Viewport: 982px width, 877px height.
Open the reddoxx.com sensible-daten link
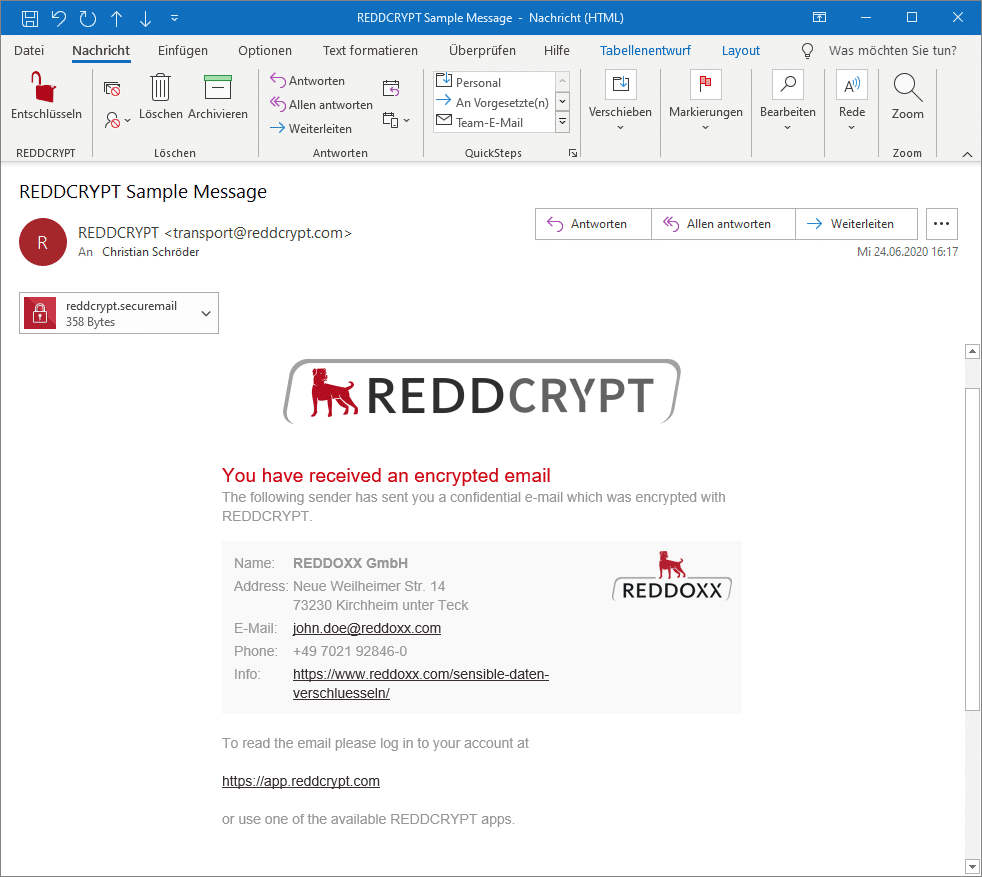(421, 683)
